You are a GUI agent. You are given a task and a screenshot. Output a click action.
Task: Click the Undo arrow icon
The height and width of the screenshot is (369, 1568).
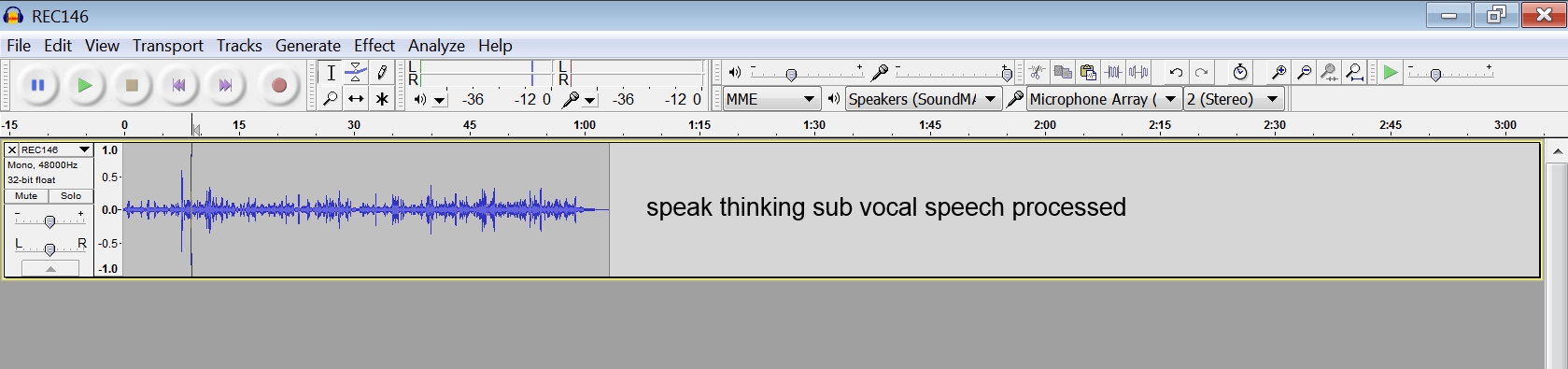1176,73
